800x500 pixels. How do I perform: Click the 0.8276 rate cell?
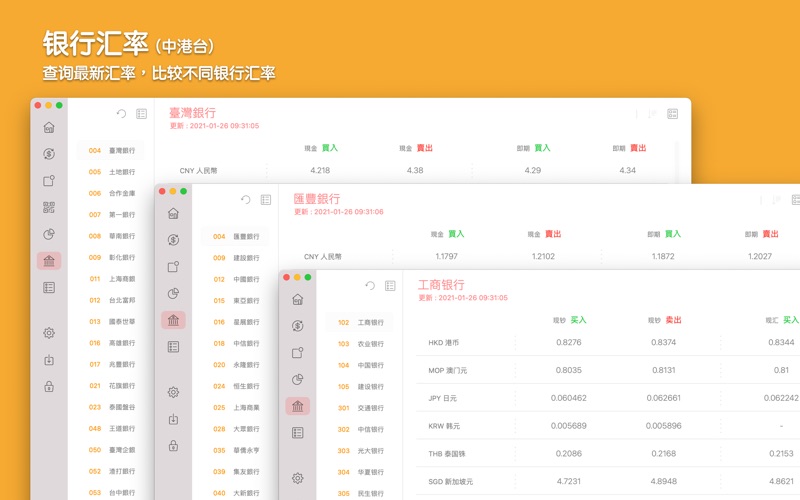(568, 342)
